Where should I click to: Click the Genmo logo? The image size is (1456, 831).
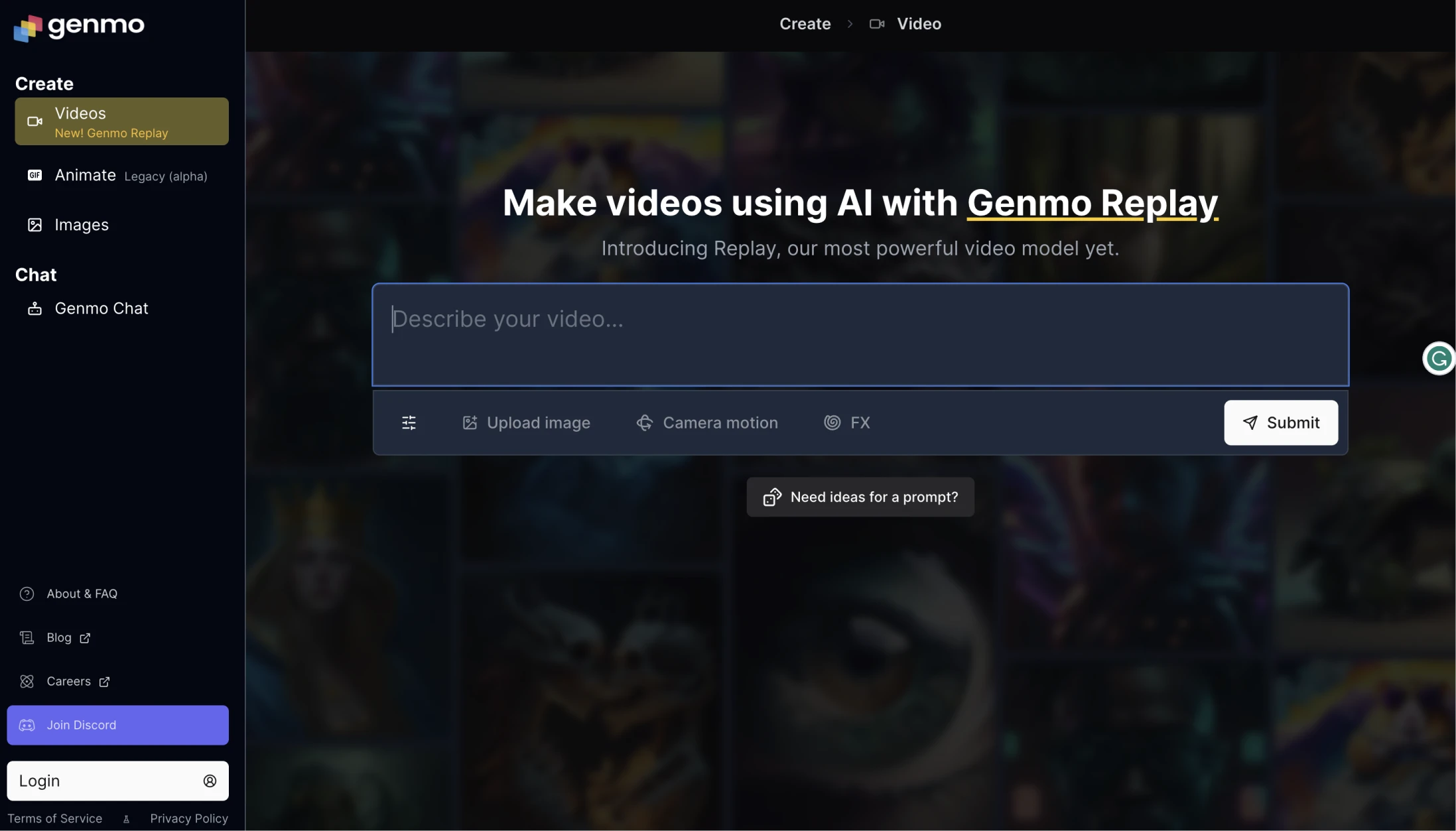pyautogui.click(x=79, y=27)
